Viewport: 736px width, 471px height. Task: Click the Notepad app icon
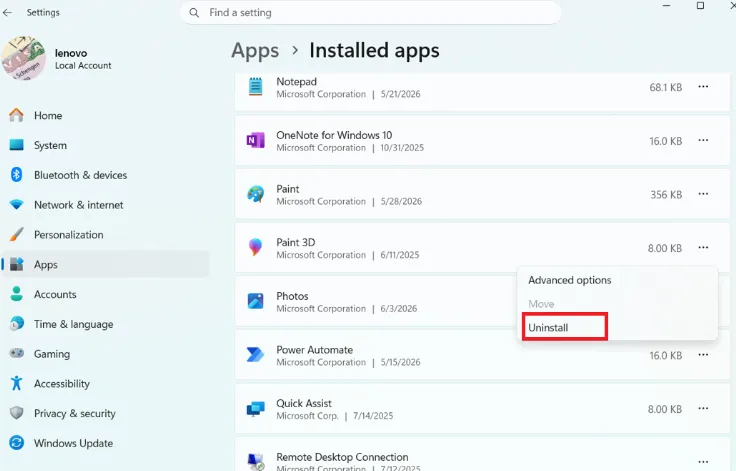click(x=255, y=87)
